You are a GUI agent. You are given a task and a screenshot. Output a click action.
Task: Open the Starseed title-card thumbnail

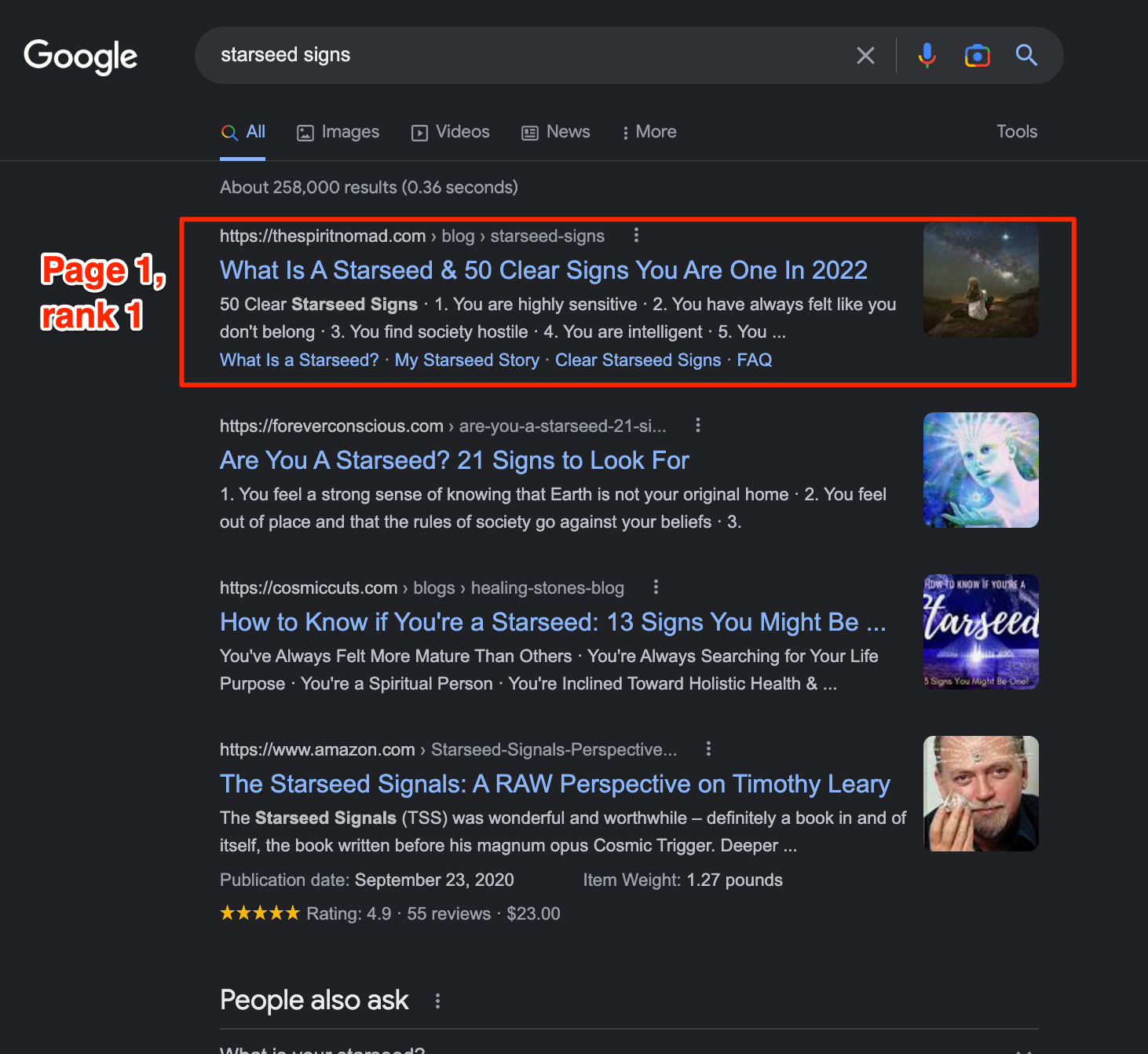pyautogui.click(x=981, y=632)
